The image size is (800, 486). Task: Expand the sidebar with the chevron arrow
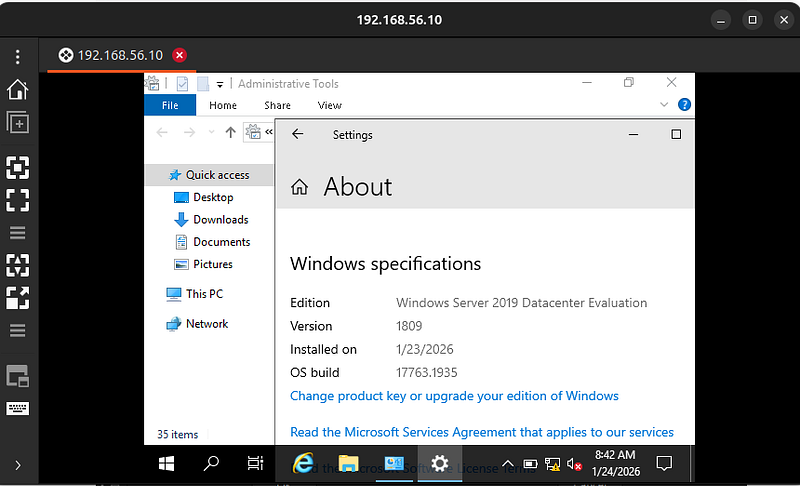[18, 465]
